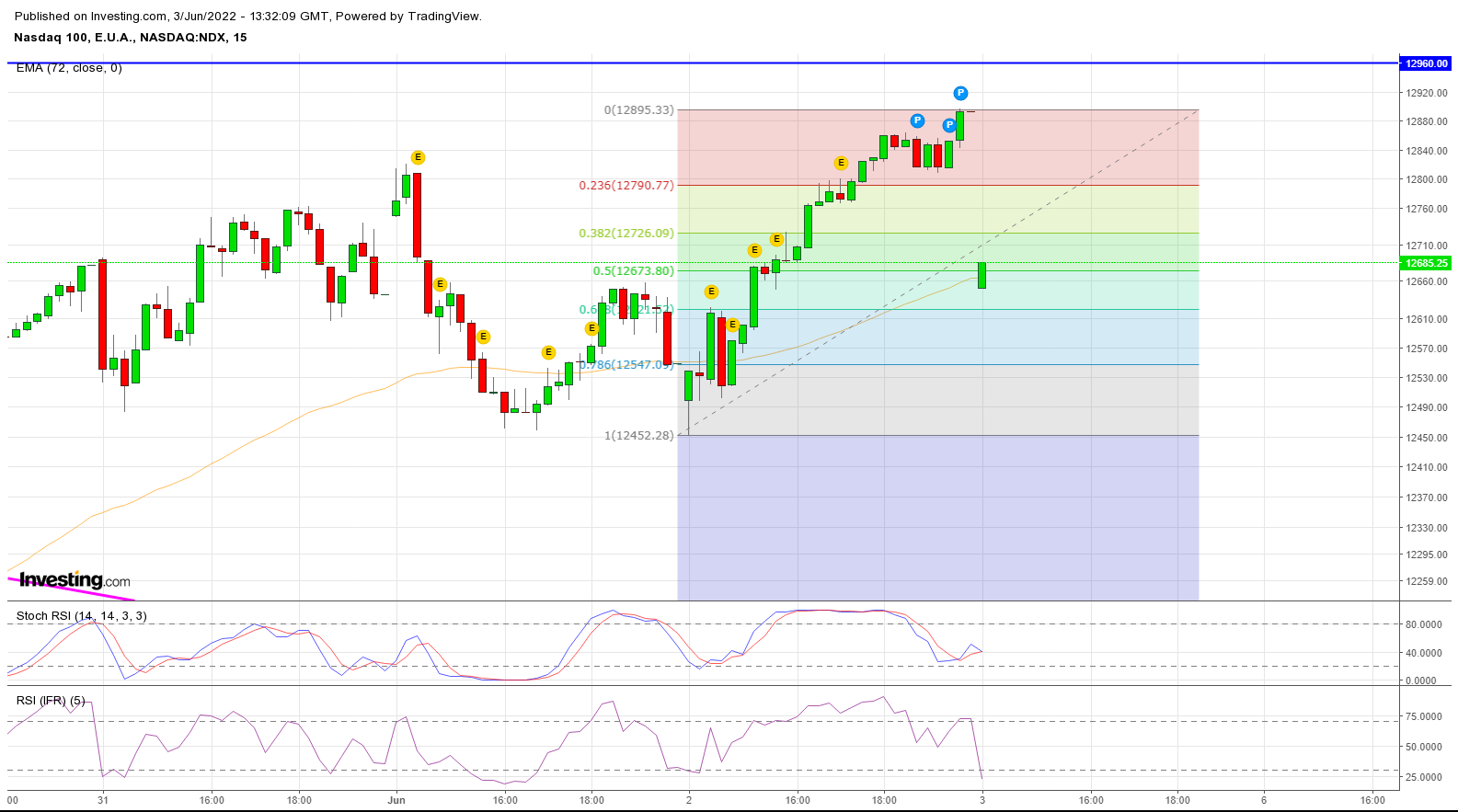Image resolution: width=1458 pixels, height=812 pixels.
Task: Click the 12490.00 price axis label
Action: [x=1427, y=407]
